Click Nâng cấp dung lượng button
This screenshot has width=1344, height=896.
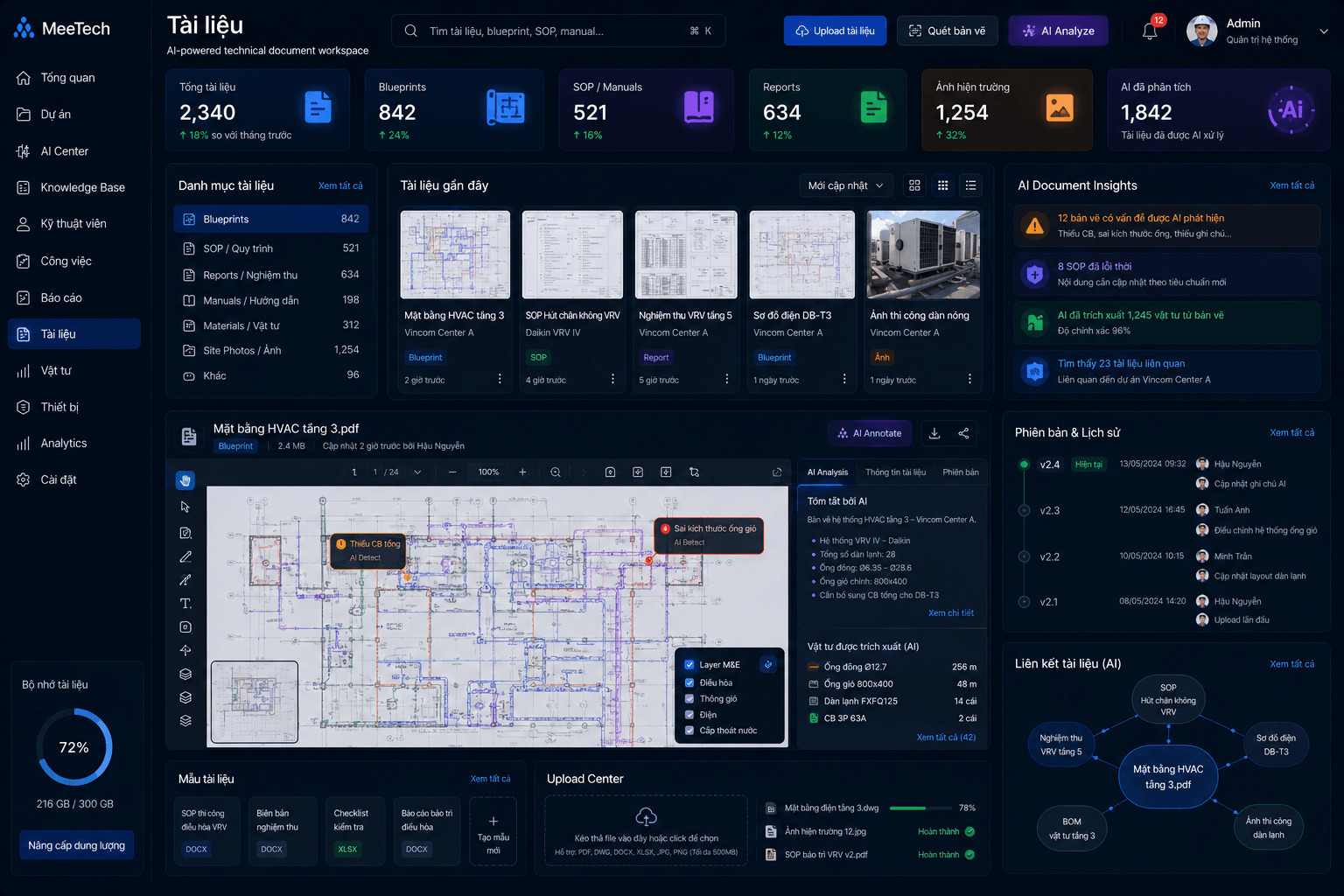76,845
